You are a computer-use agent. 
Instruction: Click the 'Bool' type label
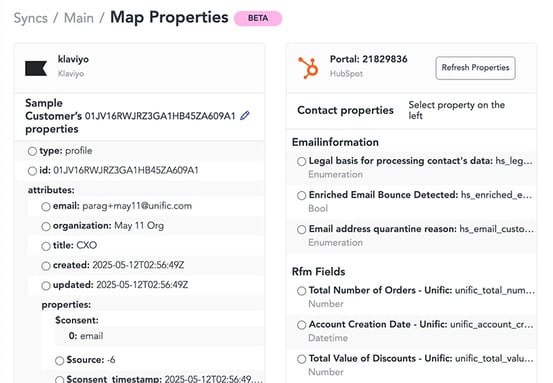[318, 208]
